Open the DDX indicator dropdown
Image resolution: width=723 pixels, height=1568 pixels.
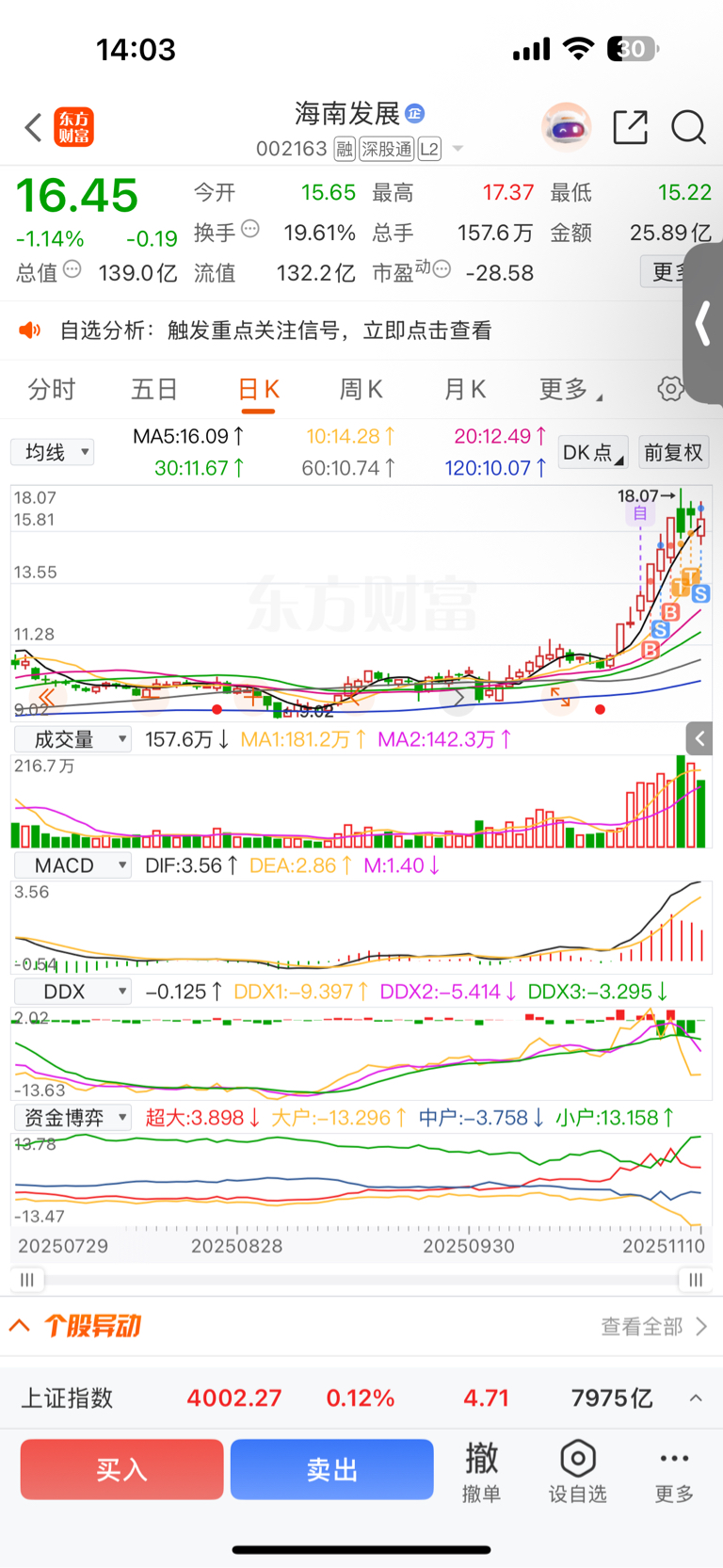pos(72,992)
